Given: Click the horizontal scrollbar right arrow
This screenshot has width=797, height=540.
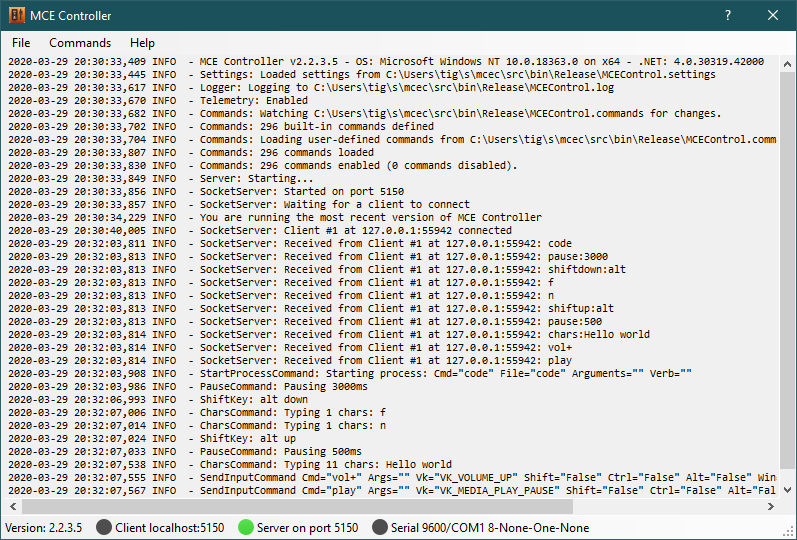Looking at the screenshot, I should [771, 506].
